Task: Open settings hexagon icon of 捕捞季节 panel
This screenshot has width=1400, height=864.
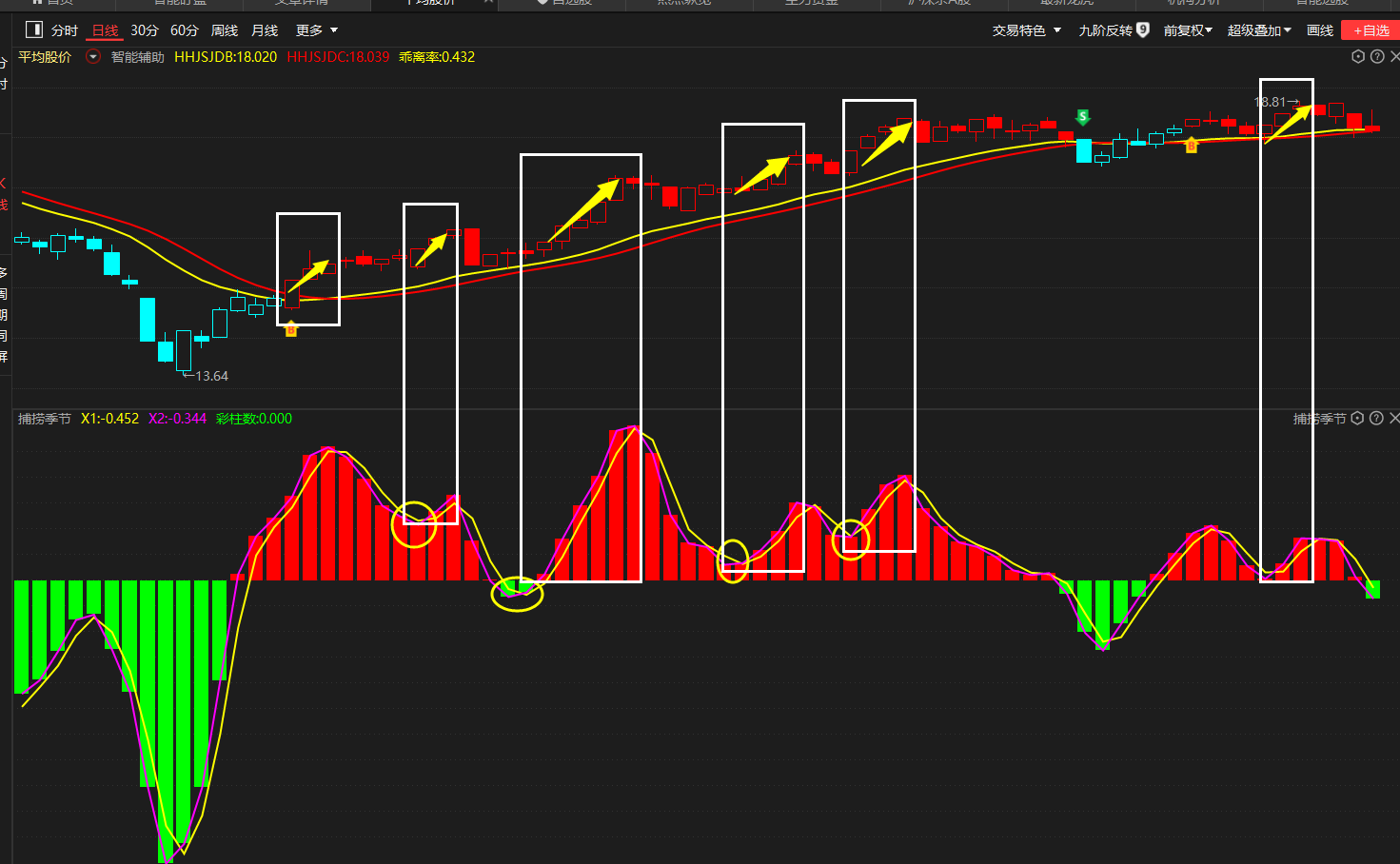Action: click(1358, 419)
